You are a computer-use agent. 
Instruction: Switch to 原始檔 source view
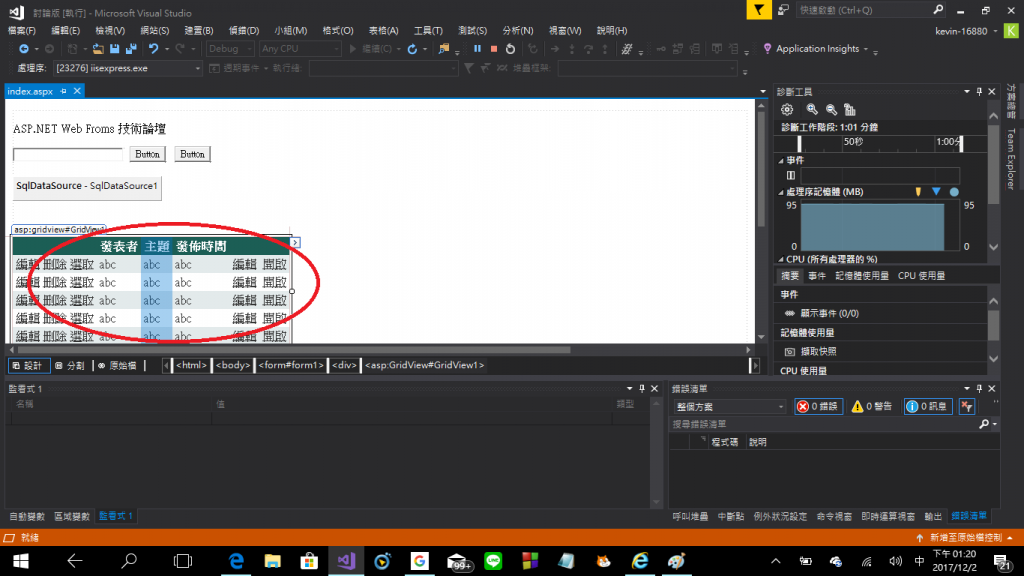pyautogui.click(x=118, y=366)
